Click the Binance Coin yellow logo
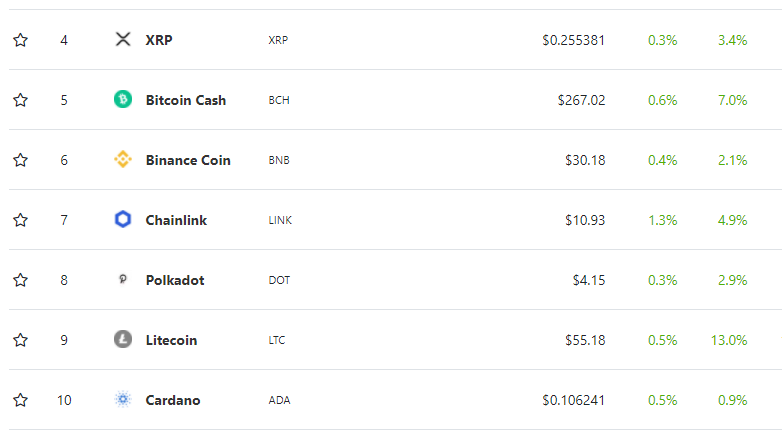The image size is (782, 438). point(123,160)
